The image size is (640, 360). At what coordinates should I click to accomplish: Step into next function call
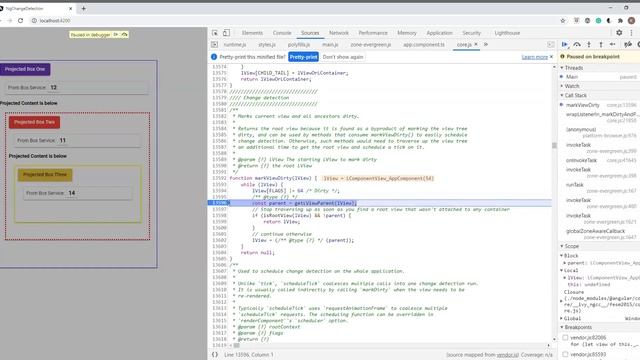[x=589, y=44]
